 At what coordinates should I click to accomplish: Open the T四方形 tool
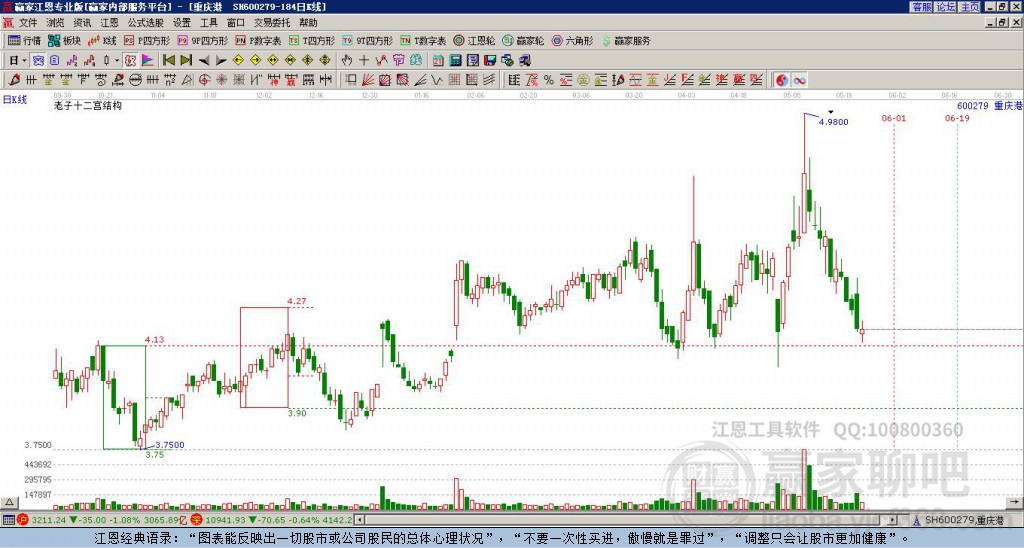pos(312,40)
